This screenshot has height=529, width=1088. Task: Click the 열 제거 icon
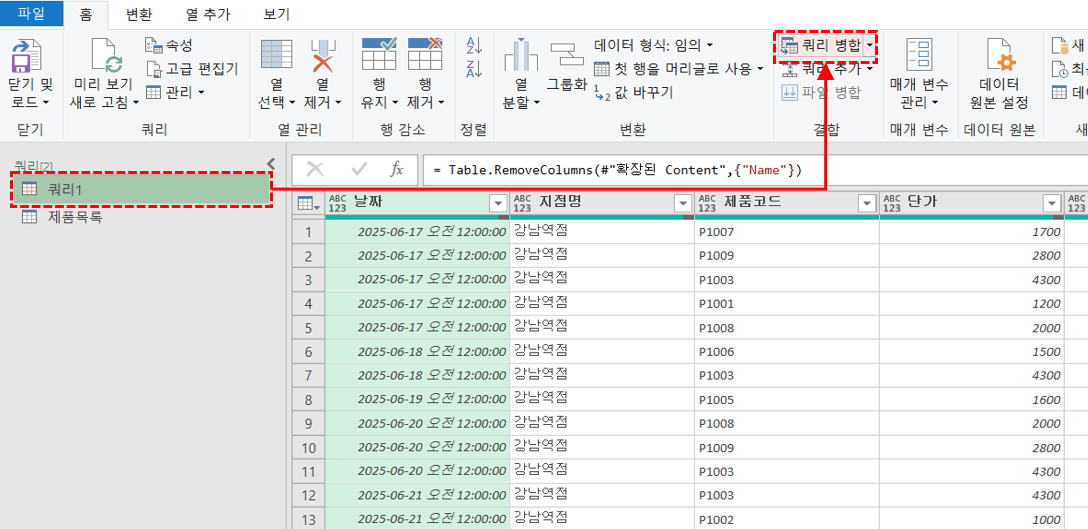(323, 58)
